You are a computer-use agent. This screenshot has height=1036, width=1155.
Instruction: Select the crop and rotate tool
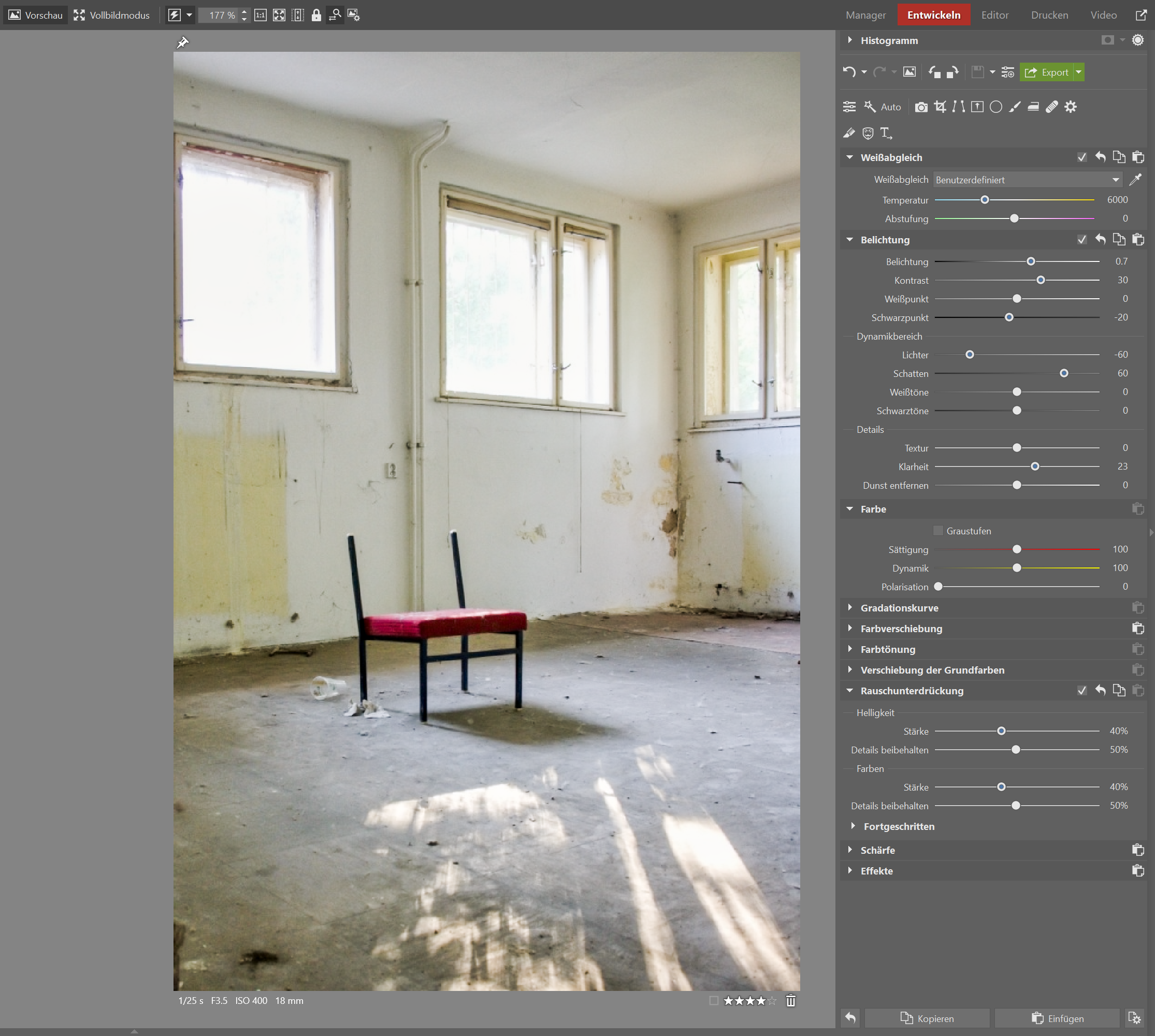click(x=940, y=107)
